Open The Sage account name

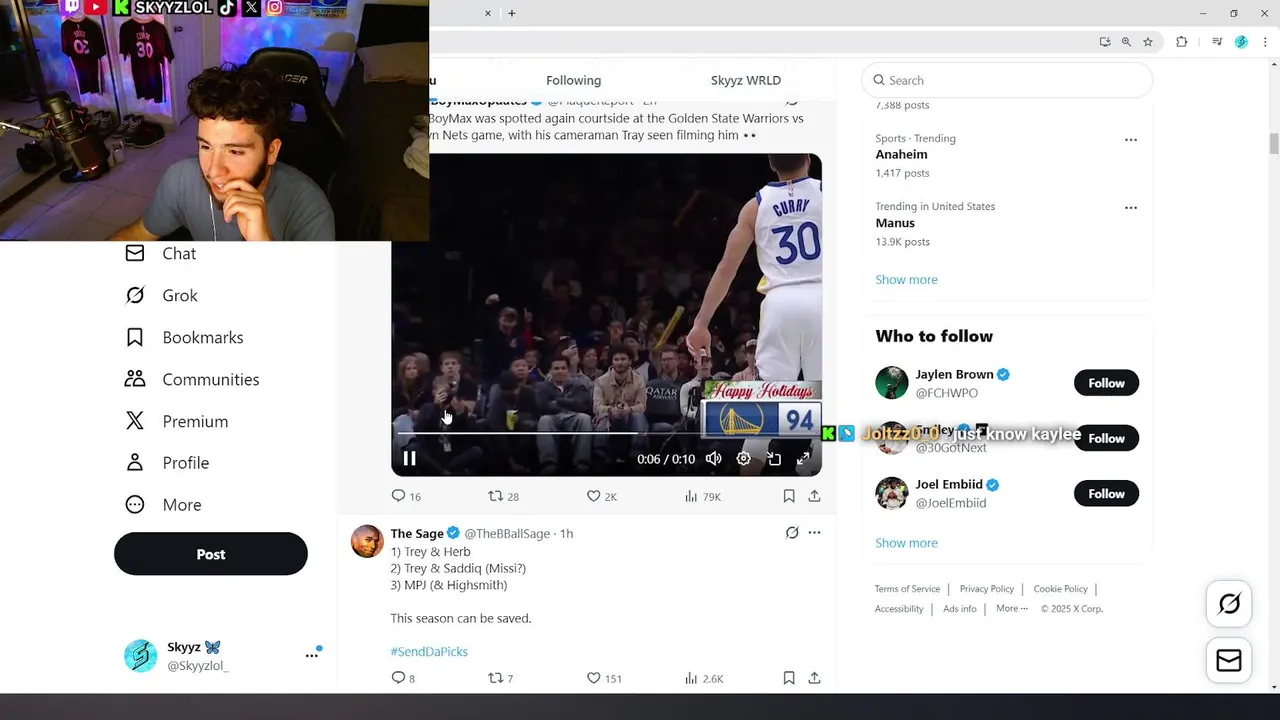pyautogui.click(x=416, y=533)
